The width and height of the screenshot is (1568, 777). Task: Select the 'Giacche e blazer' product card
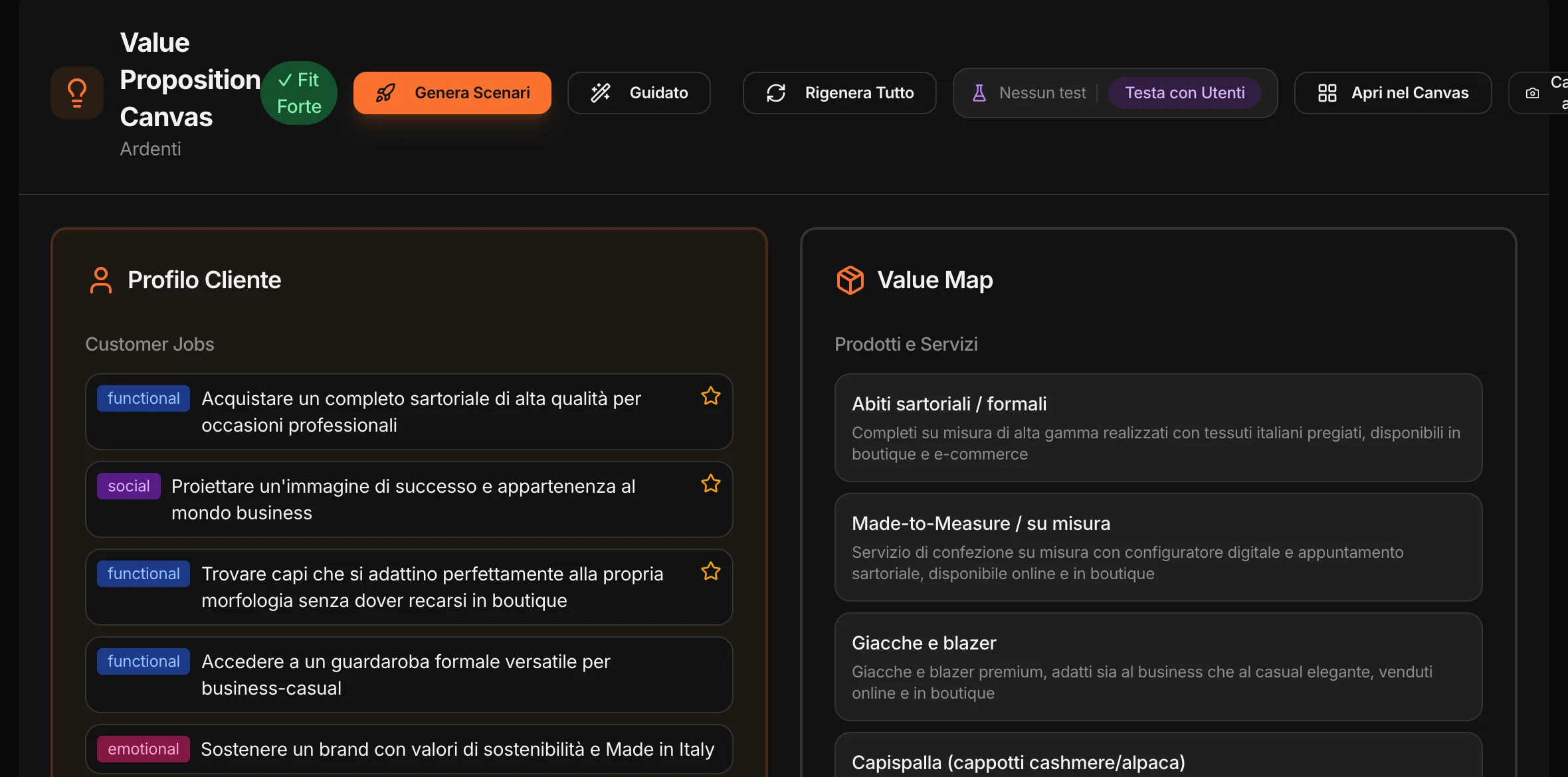(1158, 667)
